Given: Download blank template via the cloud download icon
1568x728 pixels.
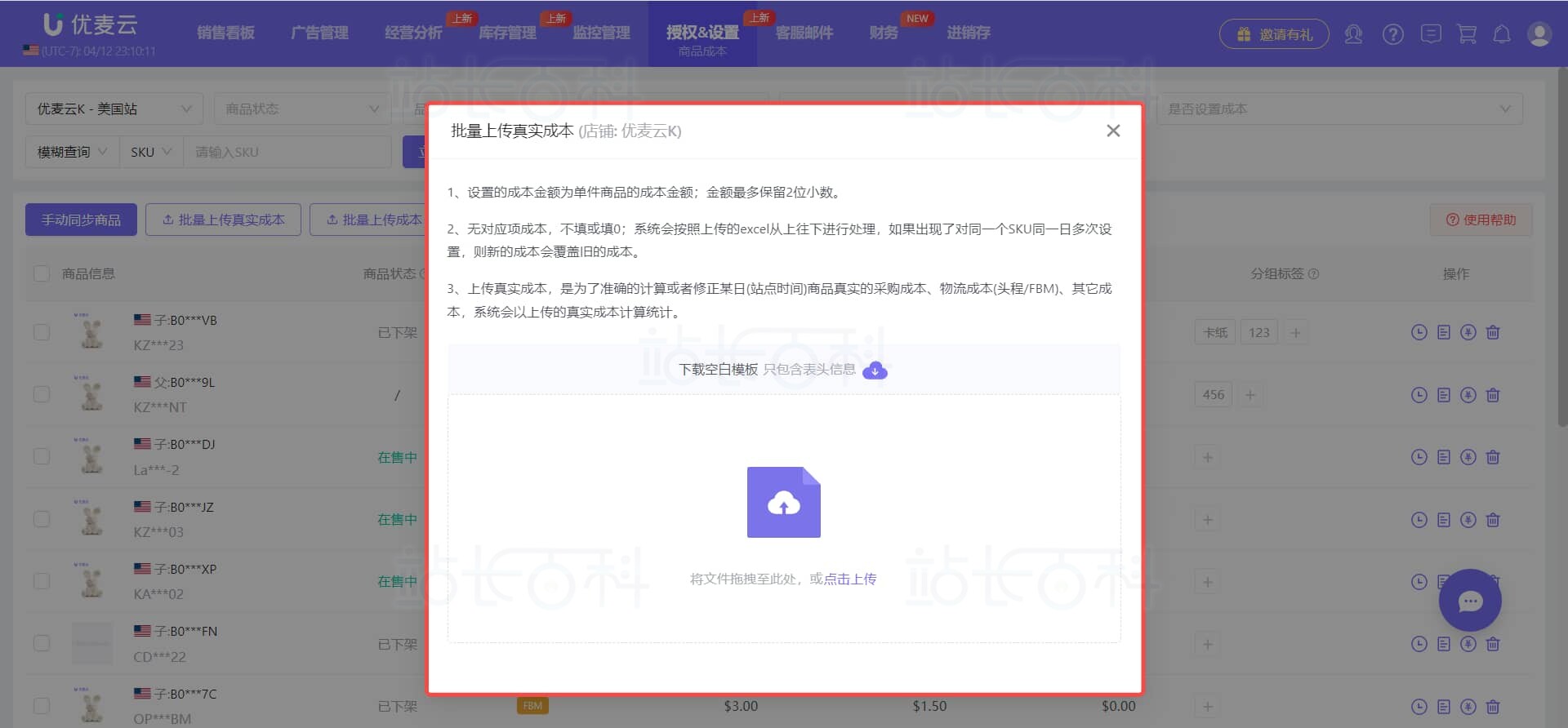Looking at the screenshot, I should pos(875,371).
